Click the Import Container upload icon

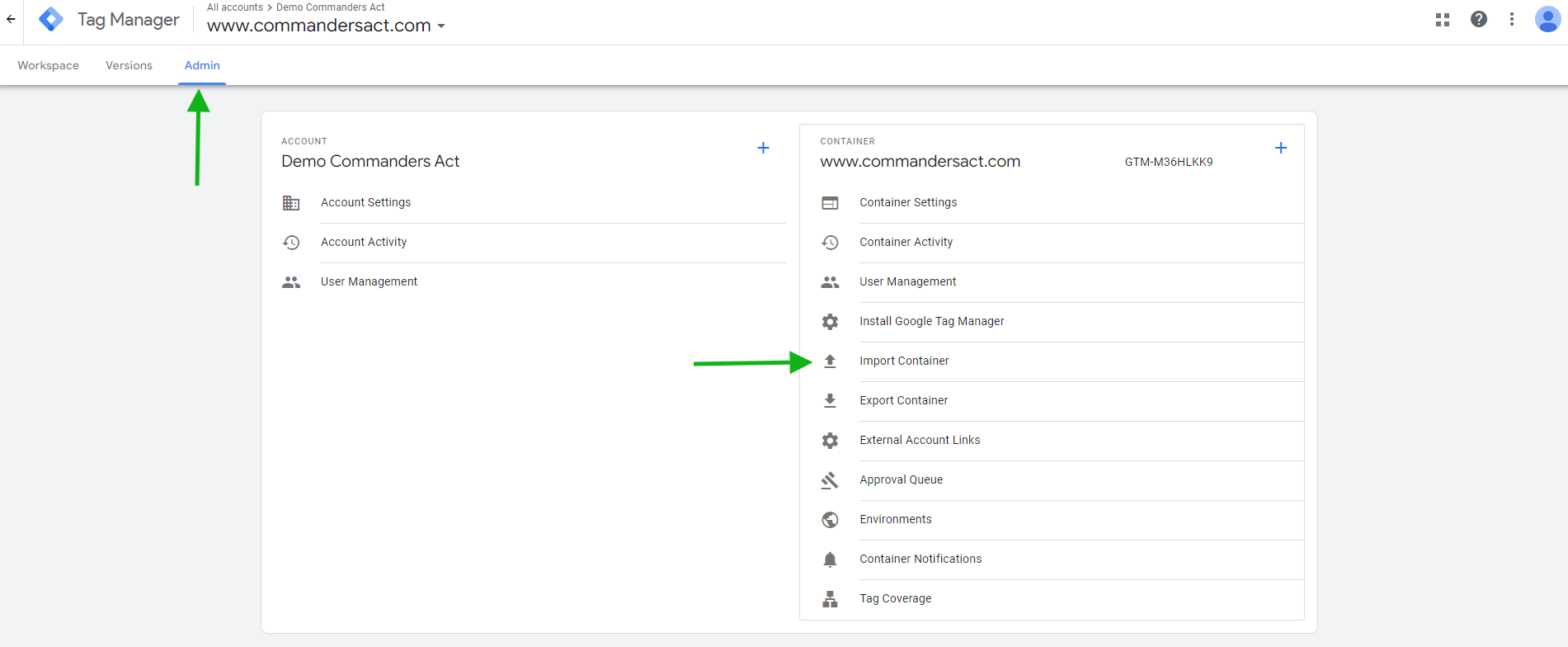click(x=830, y=361)
